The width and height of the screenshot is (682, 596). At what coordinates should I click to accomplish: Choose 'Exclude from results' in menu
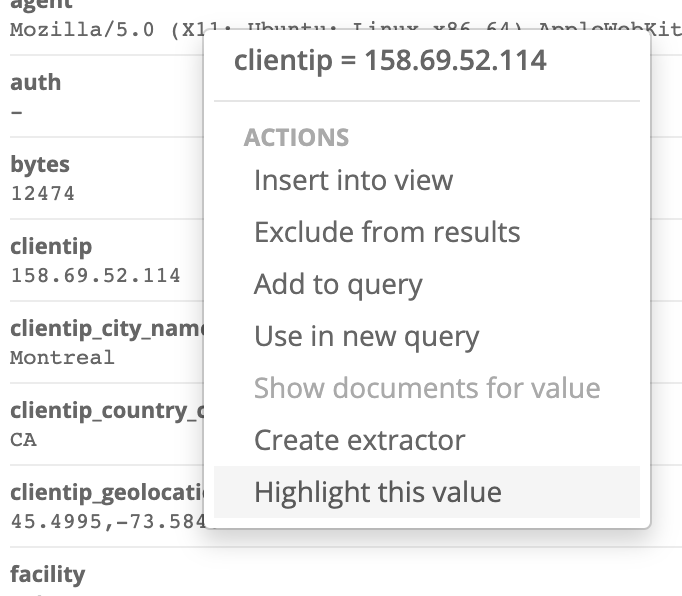[387, 233]
